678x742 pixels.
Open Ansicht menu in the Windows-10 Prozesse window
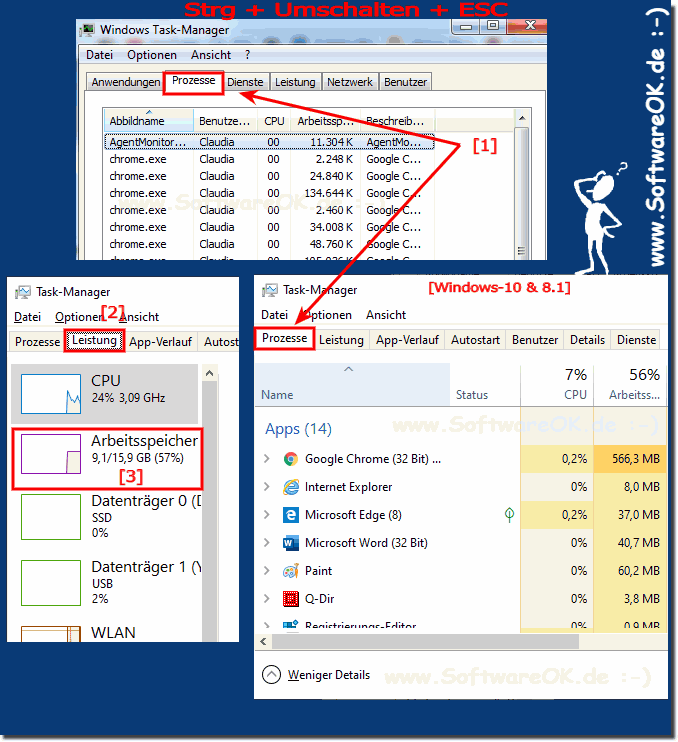[386, 315]
